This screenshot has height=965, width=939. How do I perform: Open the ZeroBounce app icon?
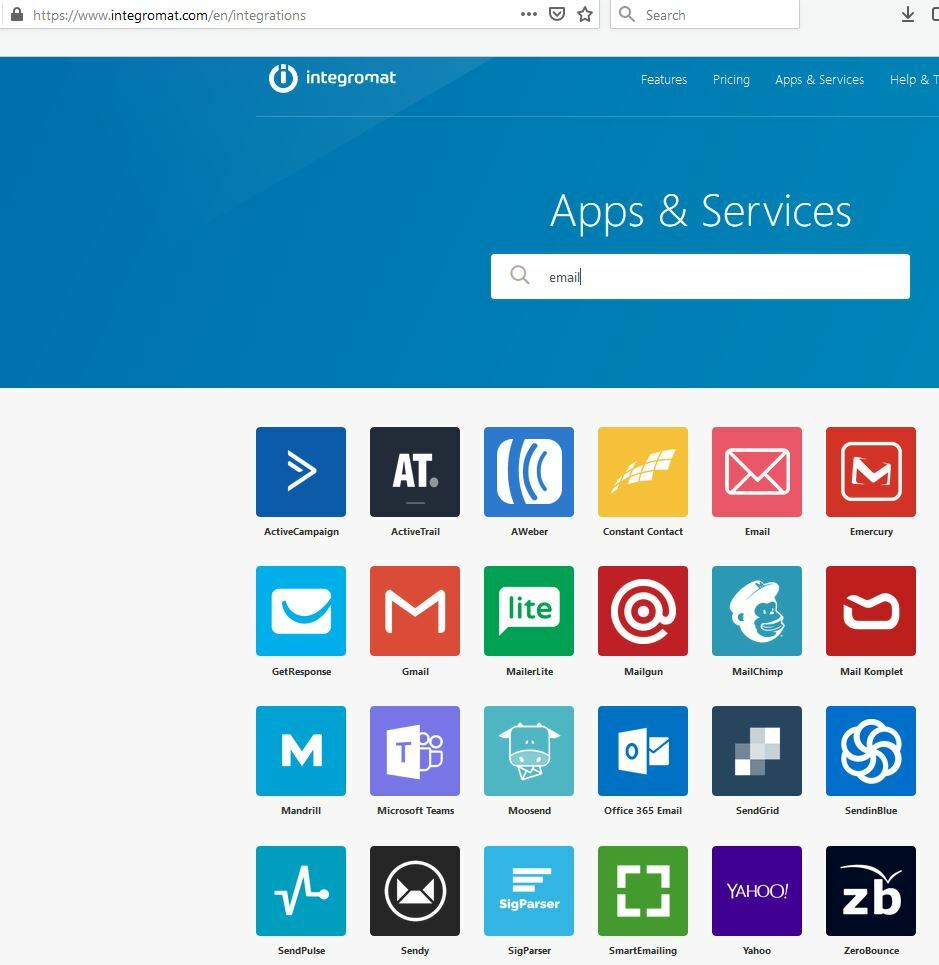click(871, 891)
